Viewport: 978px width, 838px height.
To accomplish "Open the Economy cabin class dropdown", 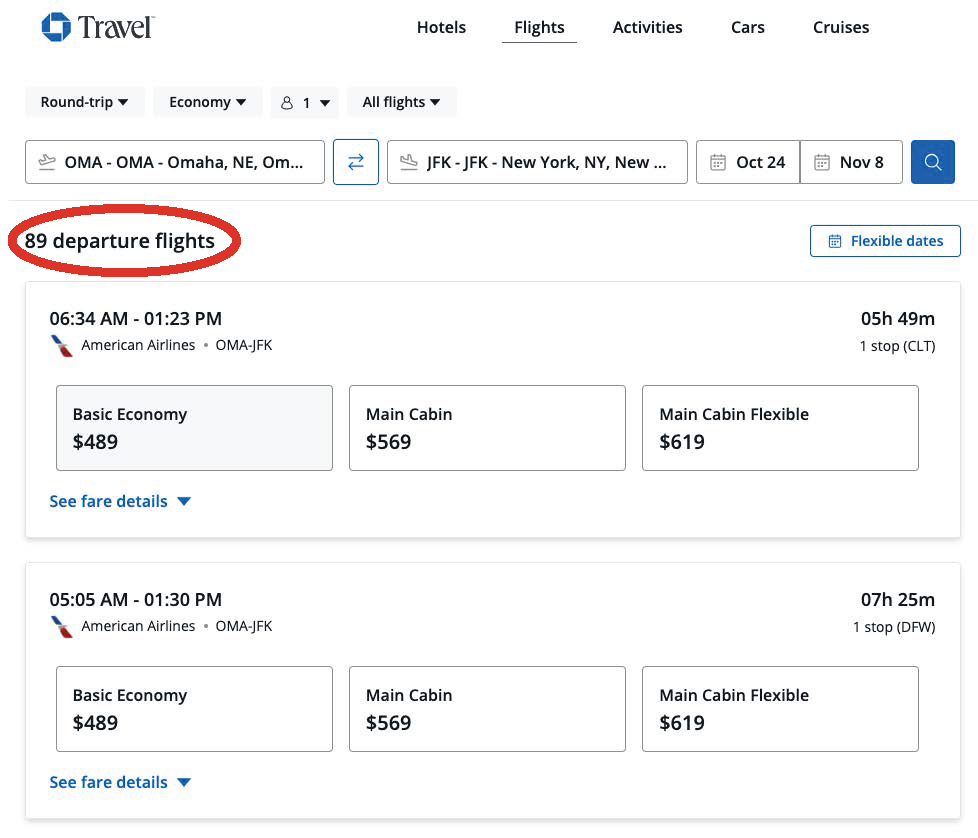I will (x=207, y=102).
